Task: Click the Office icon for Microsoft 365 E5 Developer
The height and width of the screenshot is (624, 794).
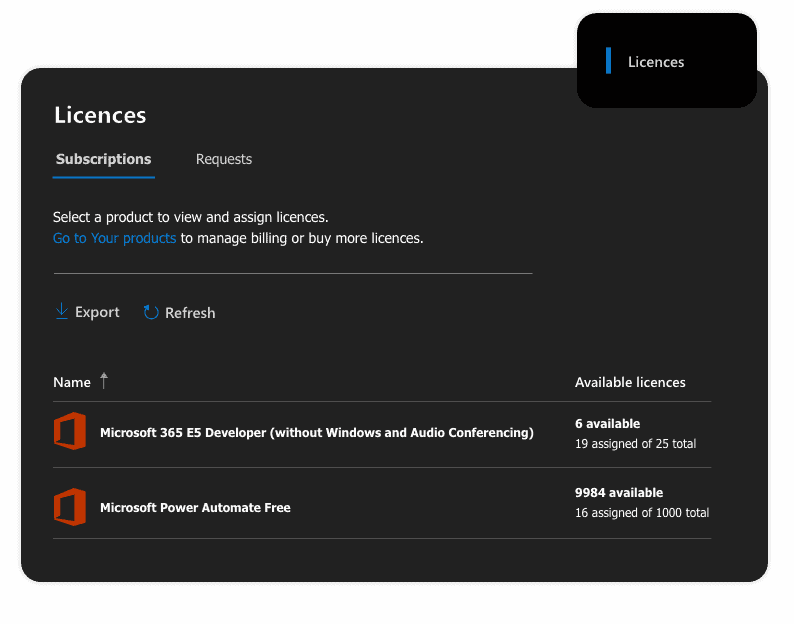Action: point(70,431)
